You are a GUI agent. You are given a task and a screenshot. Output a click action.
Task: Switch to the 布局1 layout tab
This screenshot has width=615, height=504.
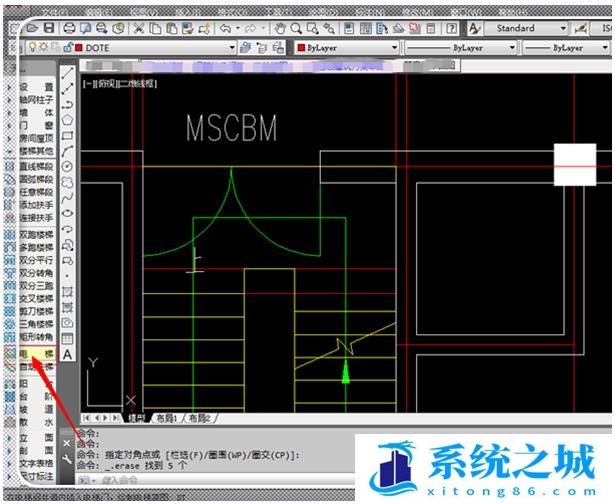click(163, 416)
